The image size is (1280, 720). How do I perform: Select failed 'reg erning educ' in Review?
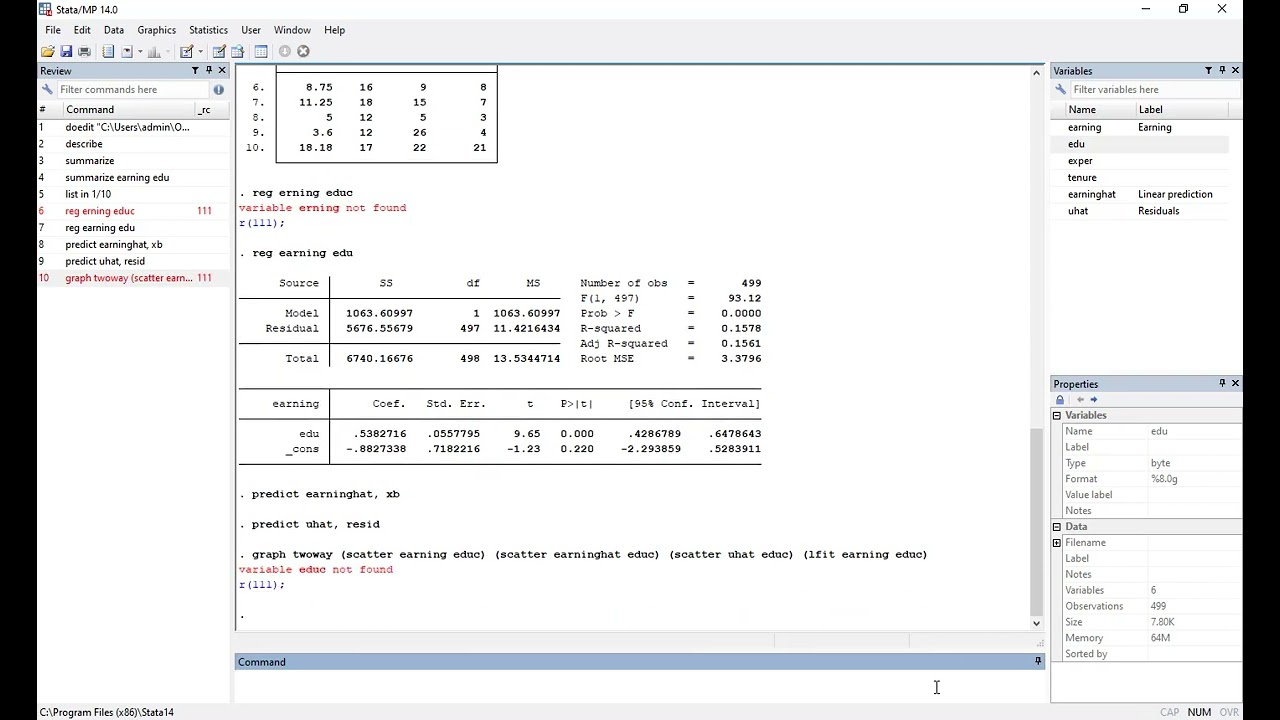132,211
